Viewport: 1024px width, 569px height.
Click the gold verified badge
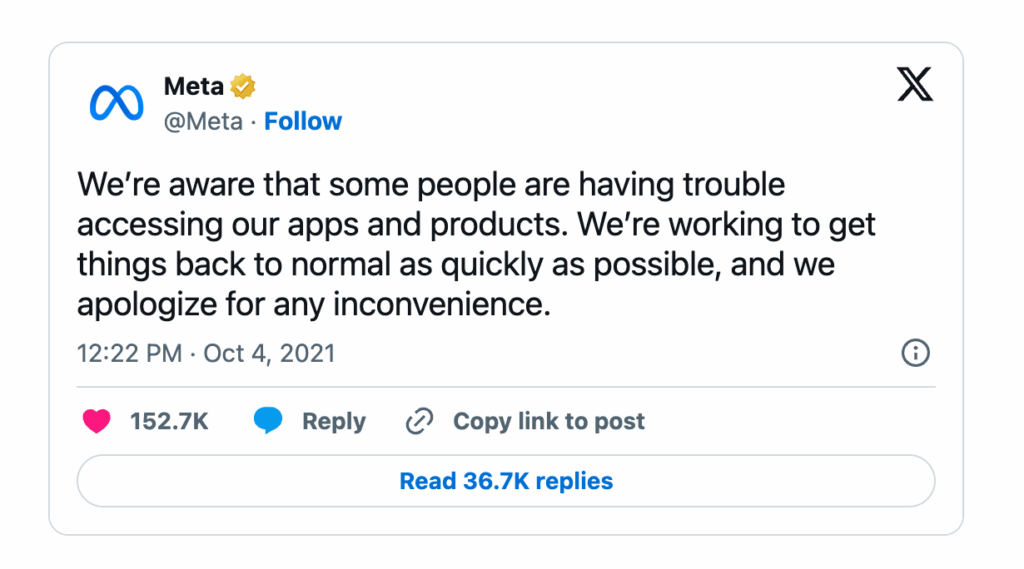click(243, 87)
